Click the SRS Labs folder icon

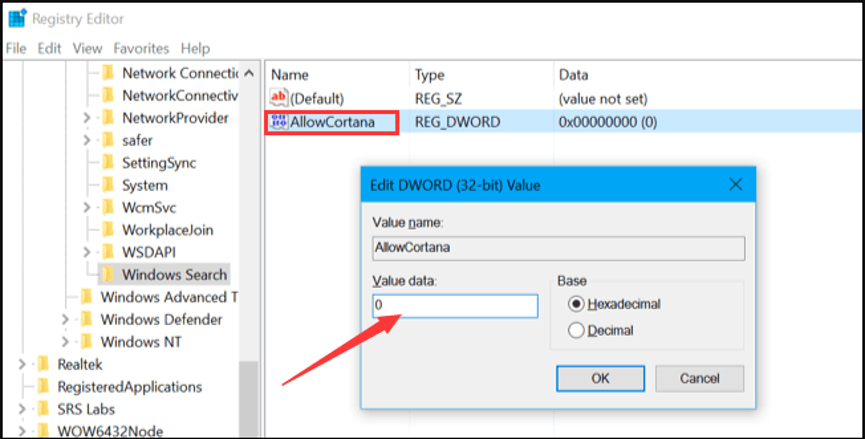43,409
